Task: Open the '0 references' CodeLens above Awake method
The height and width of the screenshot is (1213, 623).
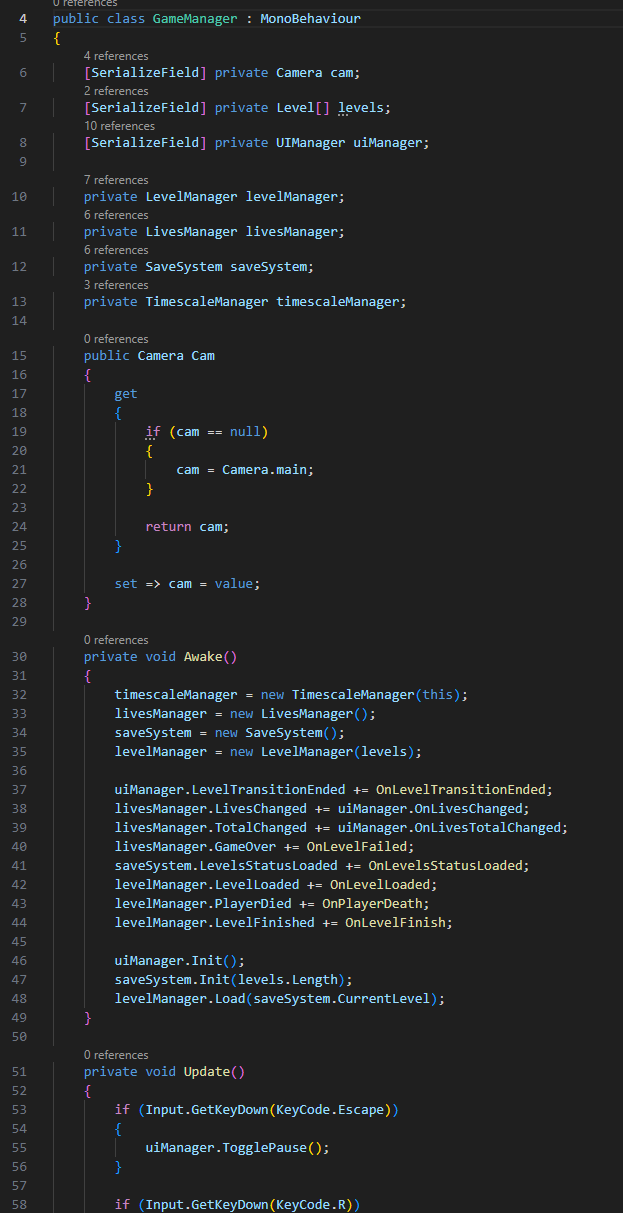Action: click(x=116, y=640)
